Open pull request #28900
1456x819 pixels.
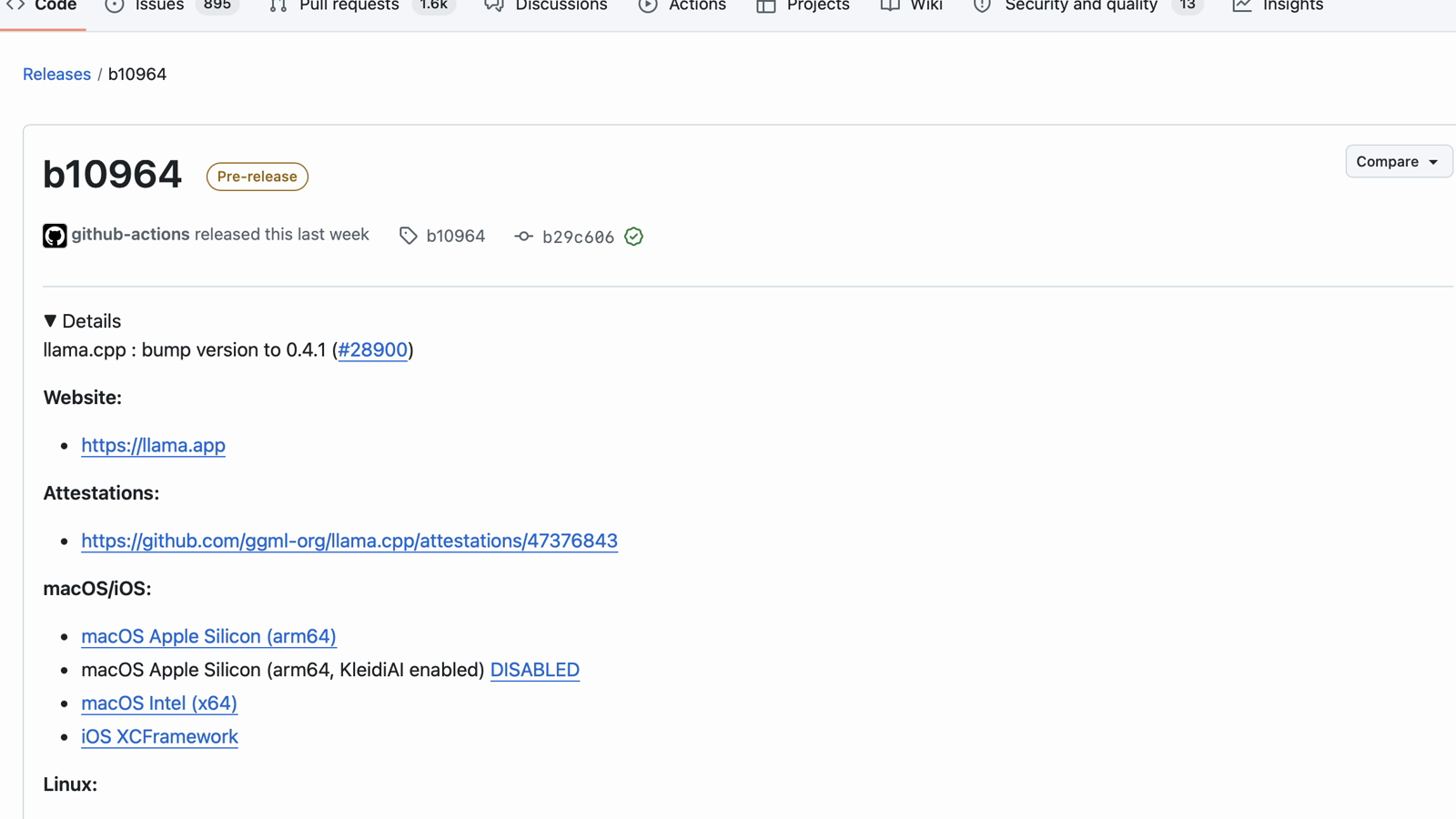[373, 350]
